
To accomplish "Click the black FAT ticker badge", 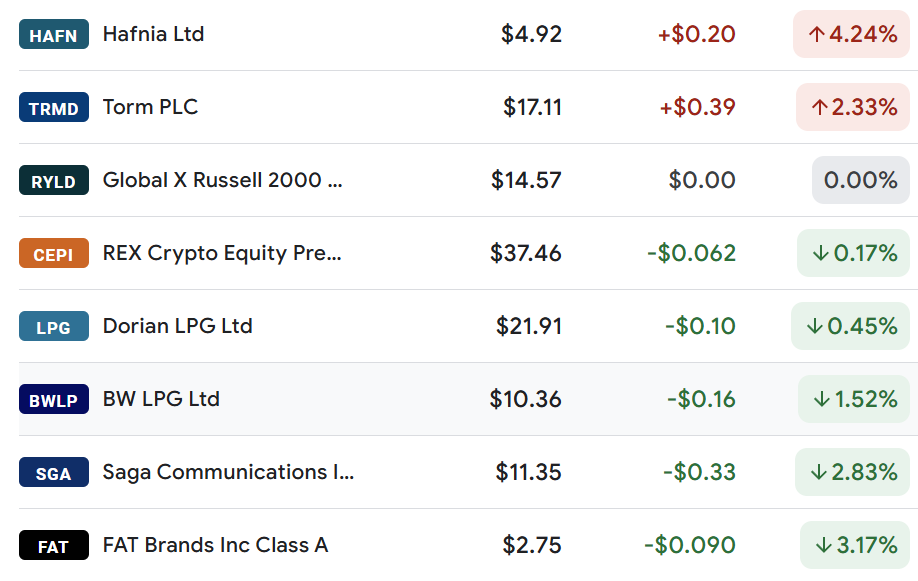I will tap(54, 545).
